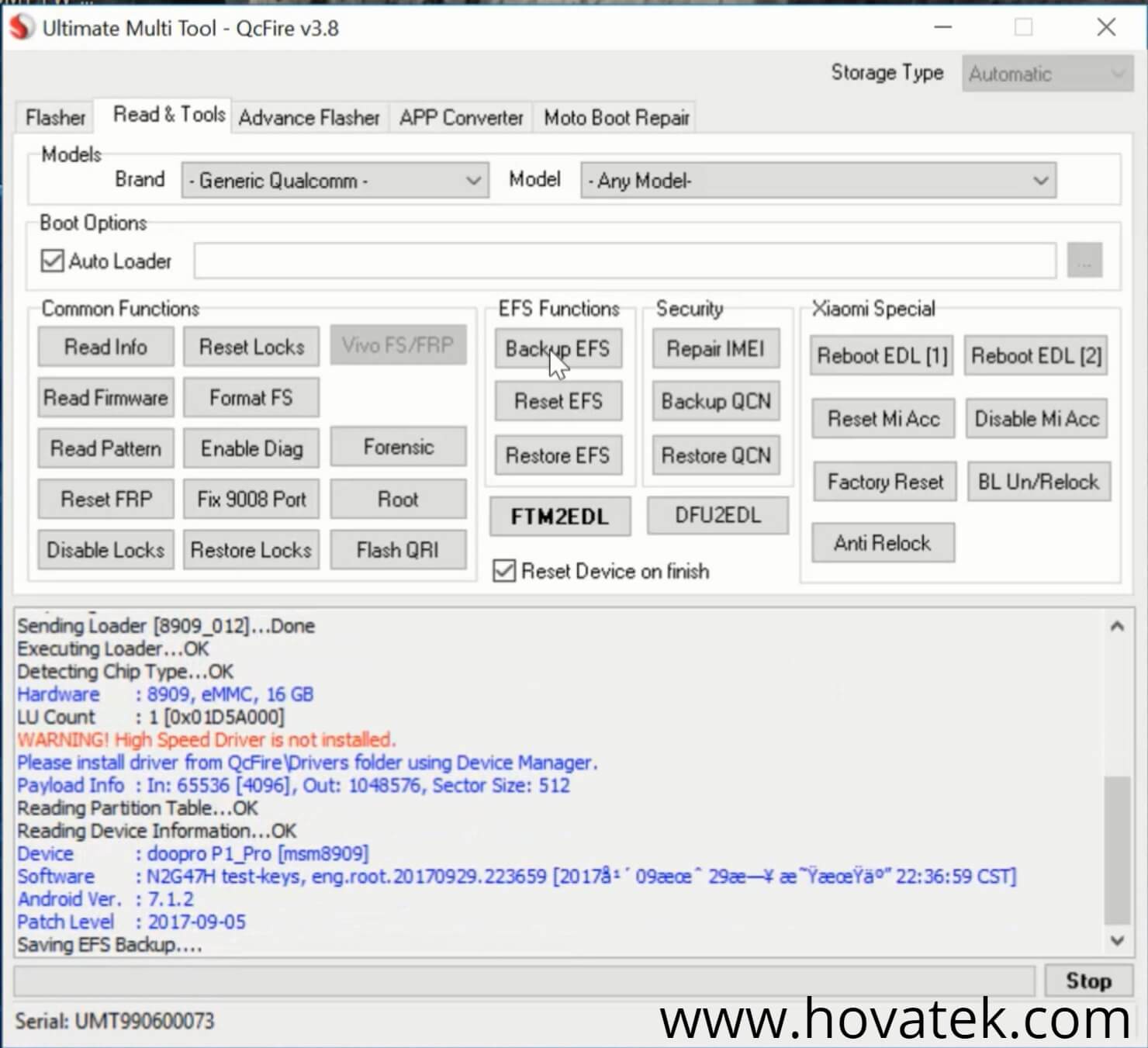This screenshot has height=1048, width=1148.
Task: Click the 'Patch Level' log line
Action: 131,922
